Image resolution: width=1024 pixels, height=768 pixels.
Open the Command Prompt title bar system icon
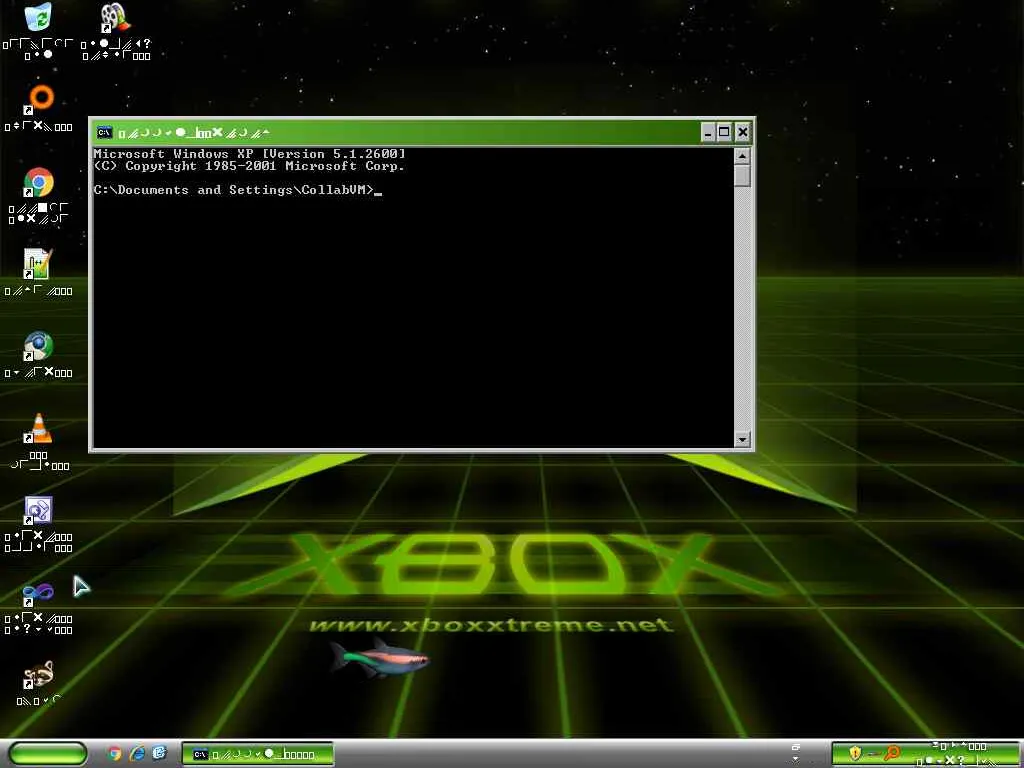(104, 133)
